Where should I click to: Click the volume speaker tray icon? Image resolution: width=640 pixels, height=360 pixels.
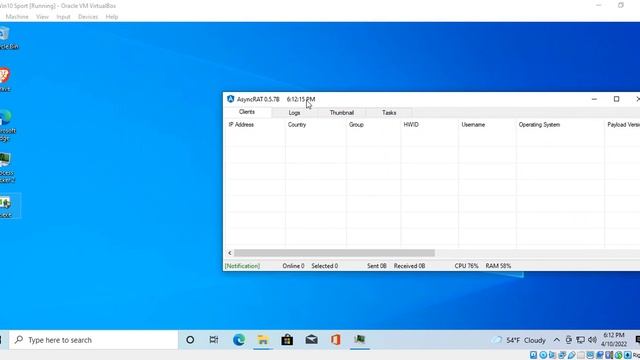(x=593, y=340)
